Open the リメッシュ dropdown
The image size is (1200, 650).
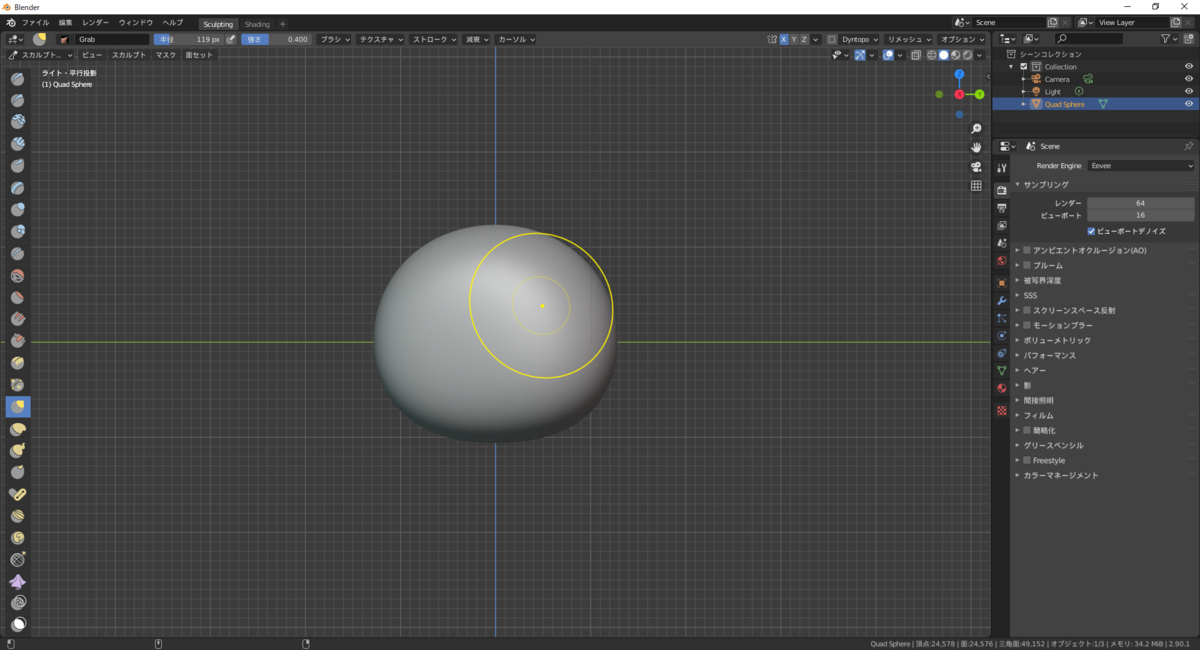909,40
